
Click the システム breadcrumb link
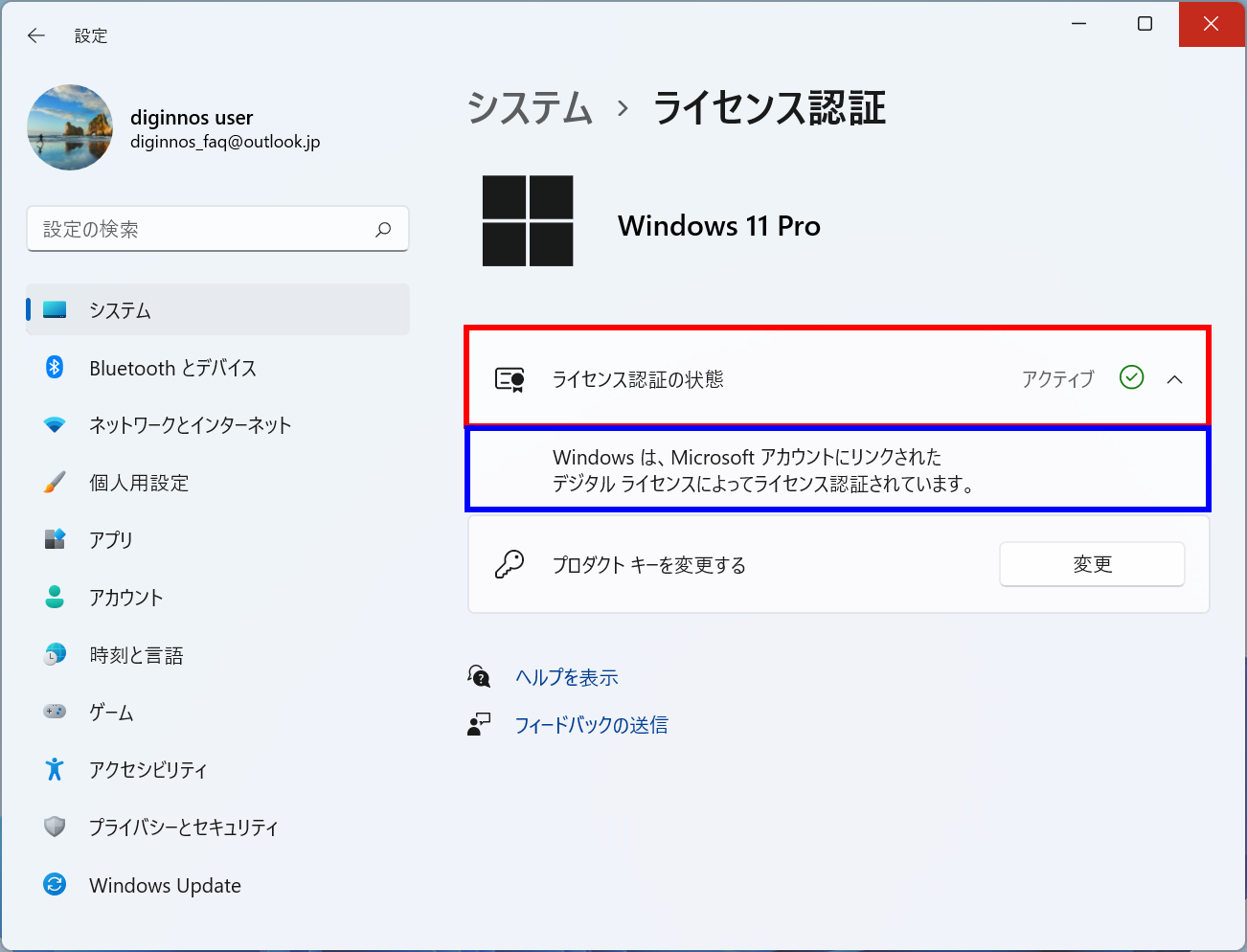(531, 107)
